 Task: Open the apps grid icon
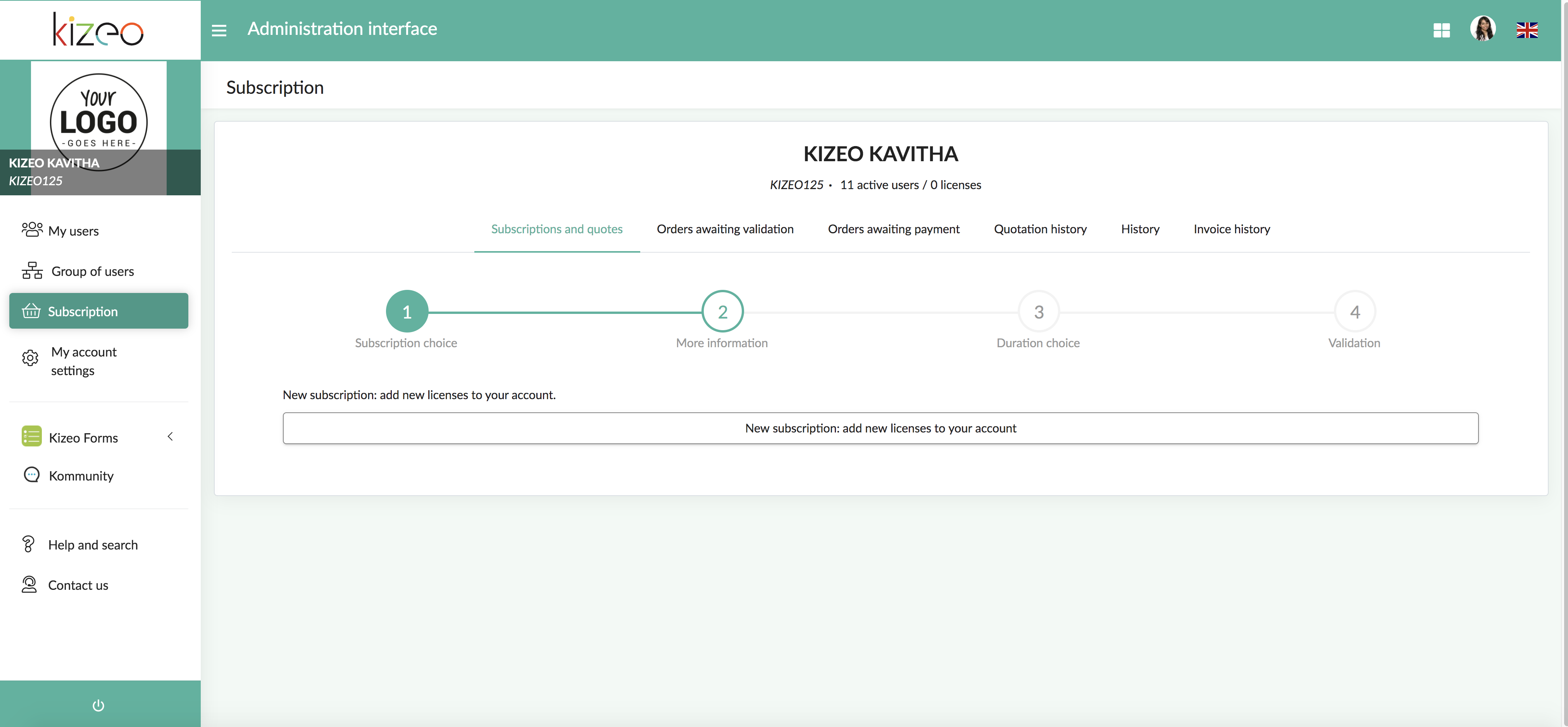click(x=1441, y=30)
